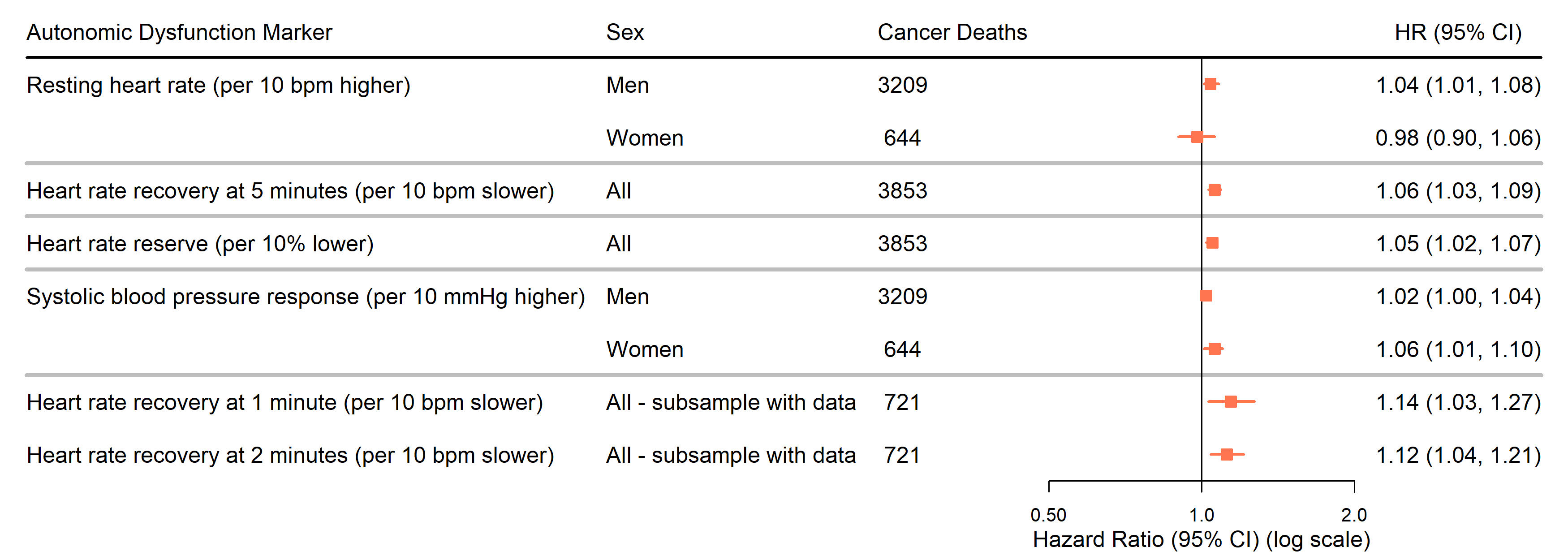Click the square marker for heart rate reserve

pyautogui.click(x=1212, y=243)
